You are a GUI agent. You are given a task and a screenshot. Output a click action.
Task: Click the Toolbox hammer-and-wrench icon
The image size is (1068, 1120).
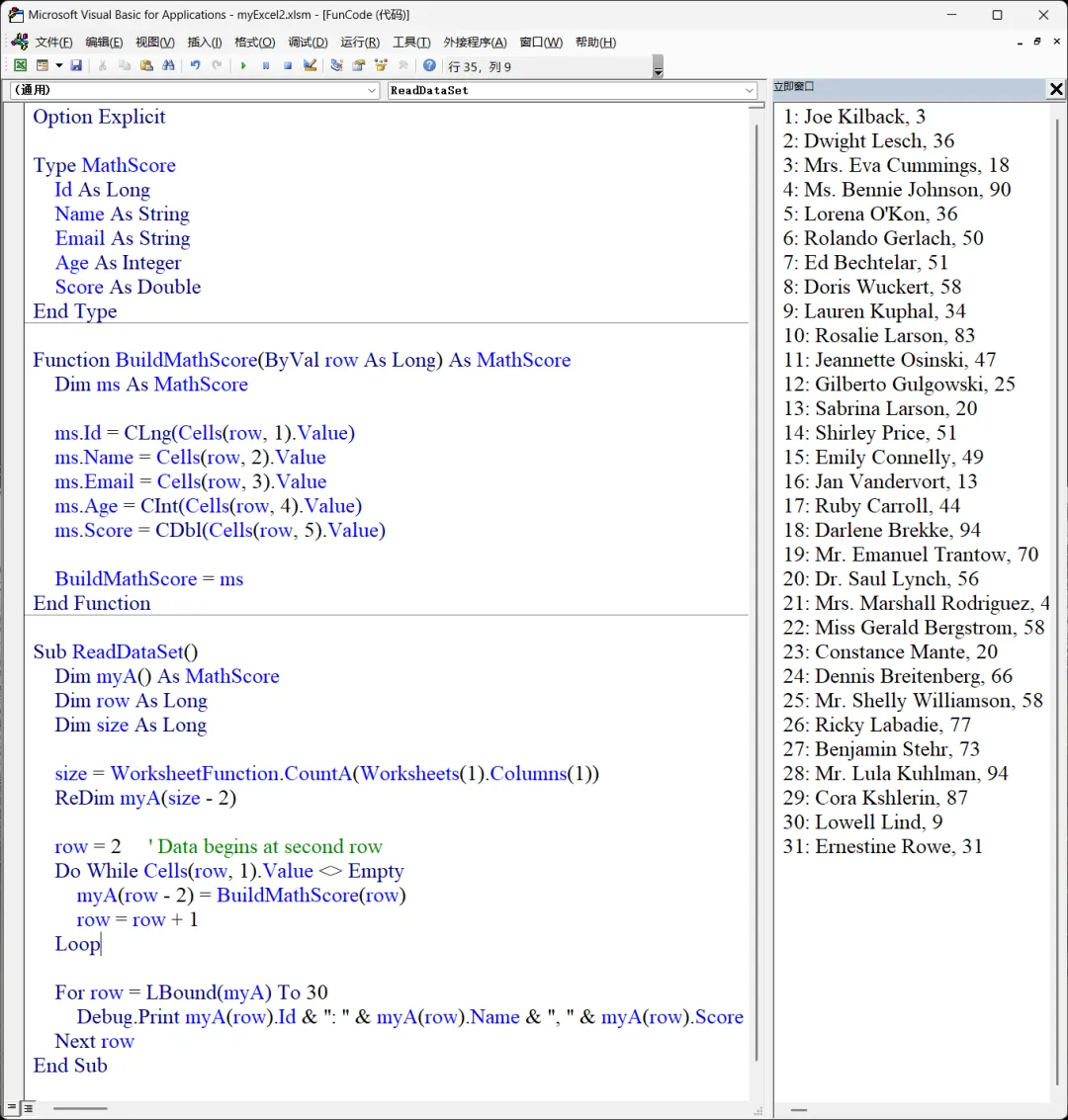pyautogui.click(x=402, y=65)
